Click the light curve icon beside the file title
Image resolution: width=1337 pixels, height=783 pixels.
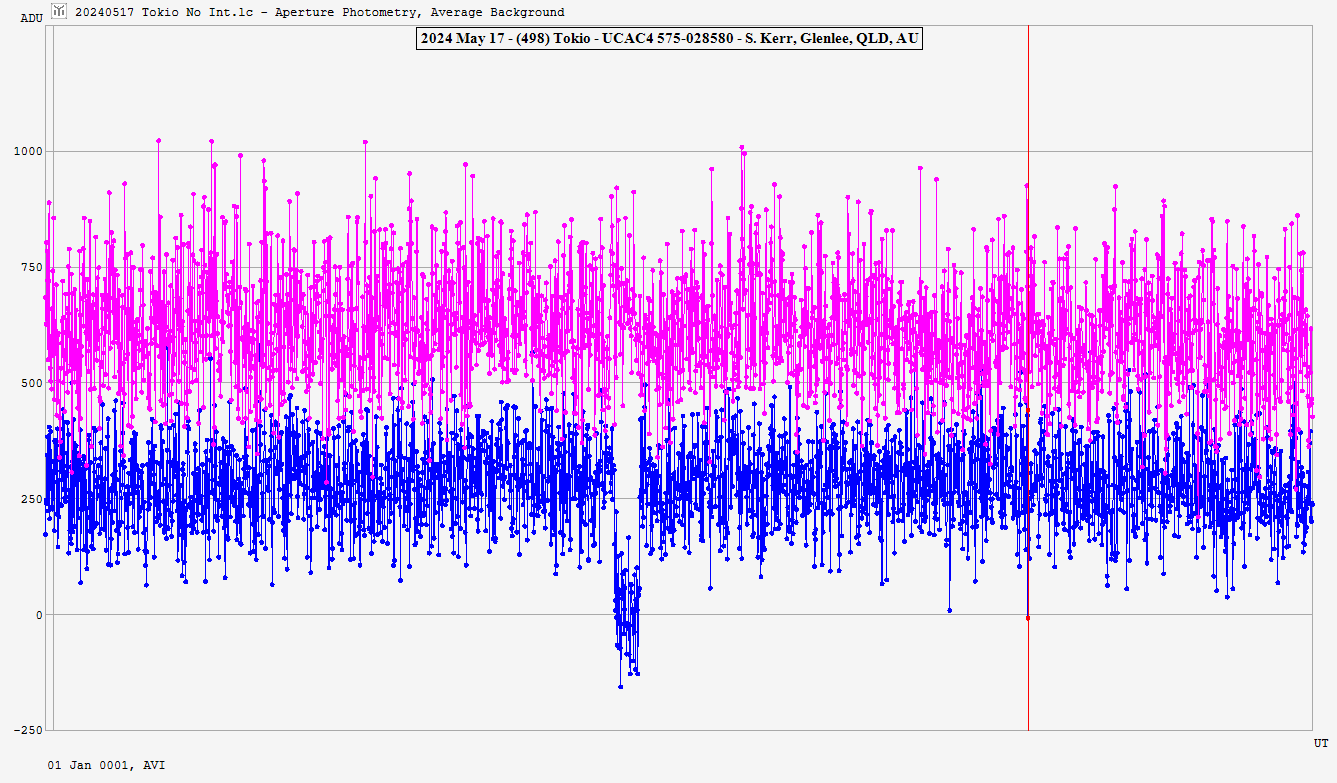(59, 11)
